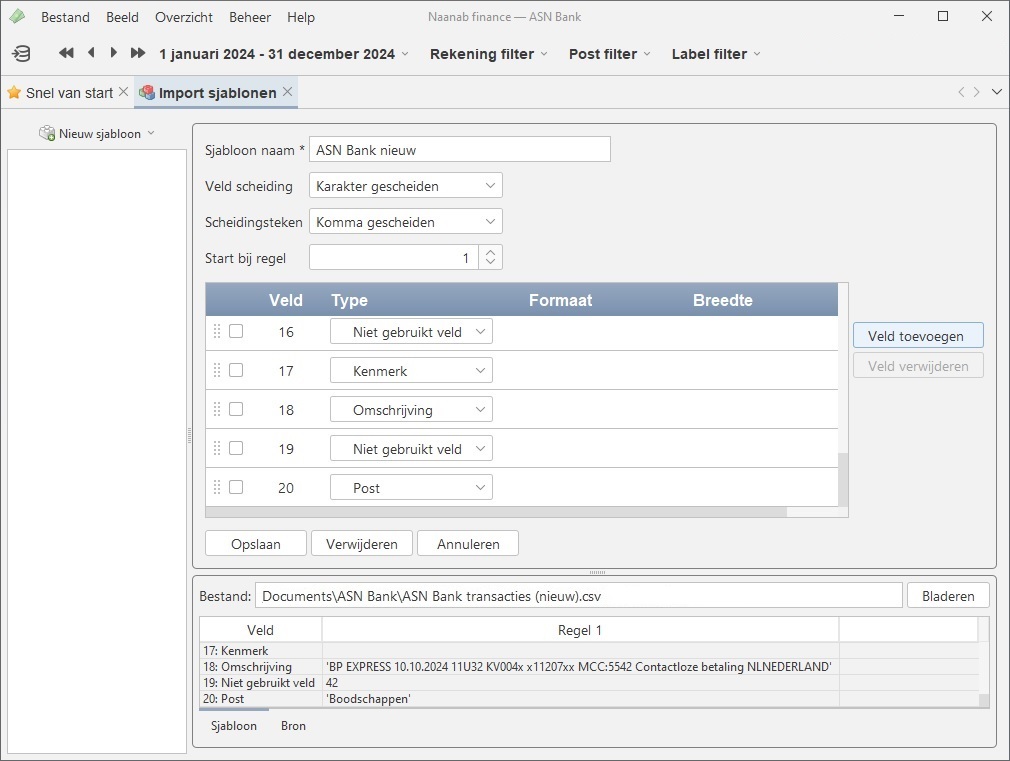Open the Veld scheiding dropdown

point(405,186)
